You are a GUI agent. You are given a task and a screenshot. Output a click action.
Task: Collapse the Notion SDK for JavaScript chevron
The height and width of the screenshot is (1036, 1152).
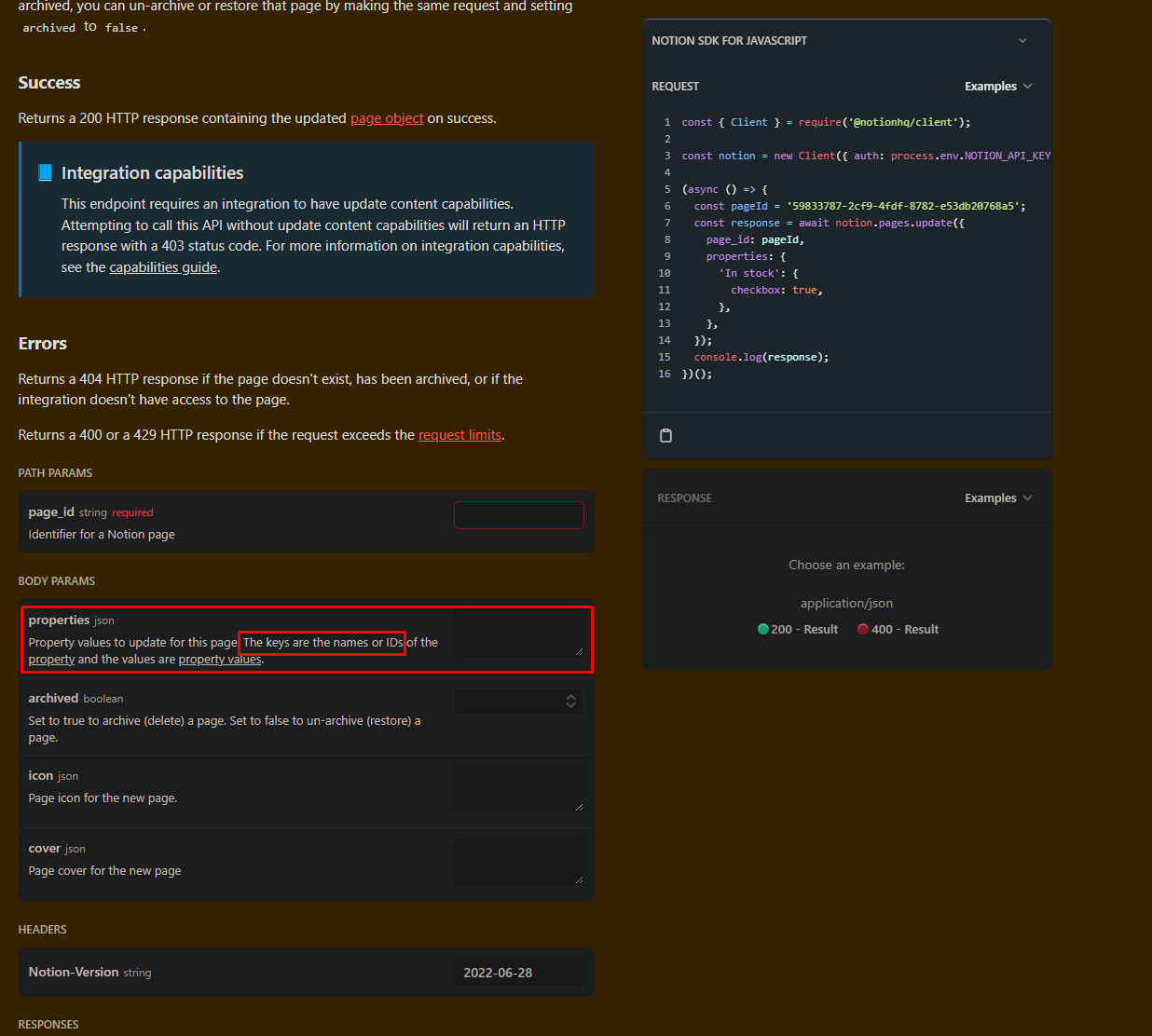(1022, 41)
